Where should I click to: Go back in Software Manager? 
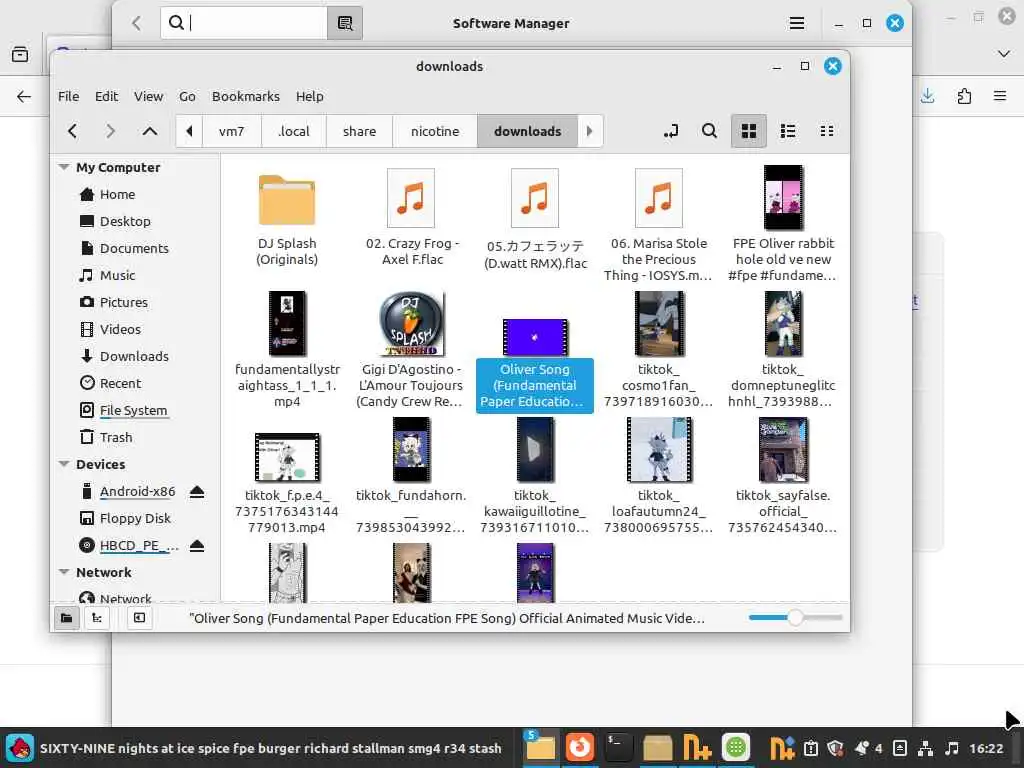pos(136,24)
